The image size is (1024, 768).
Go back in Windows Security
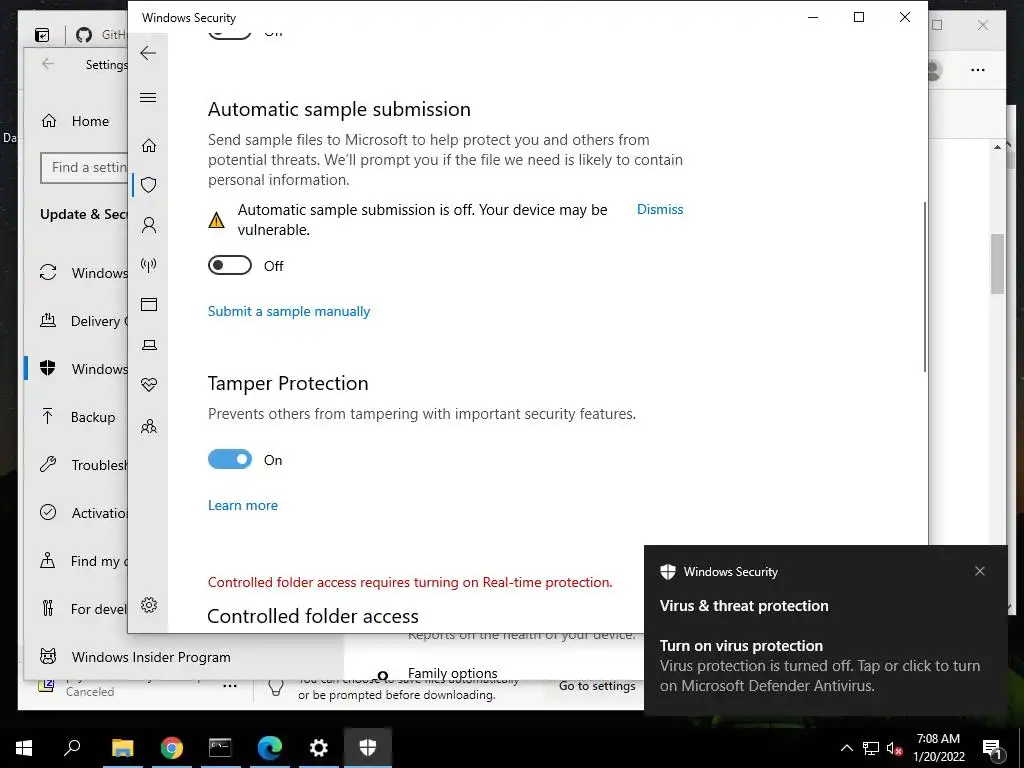[148, 53]
